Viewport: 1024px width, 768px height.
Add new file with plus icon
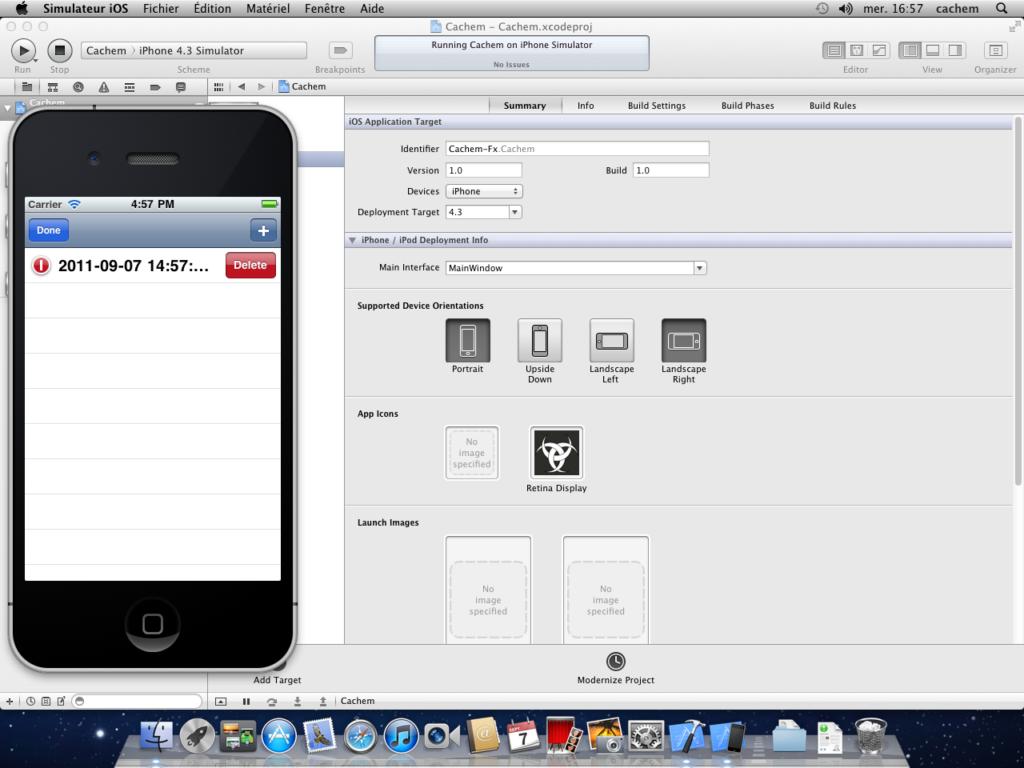9,701
